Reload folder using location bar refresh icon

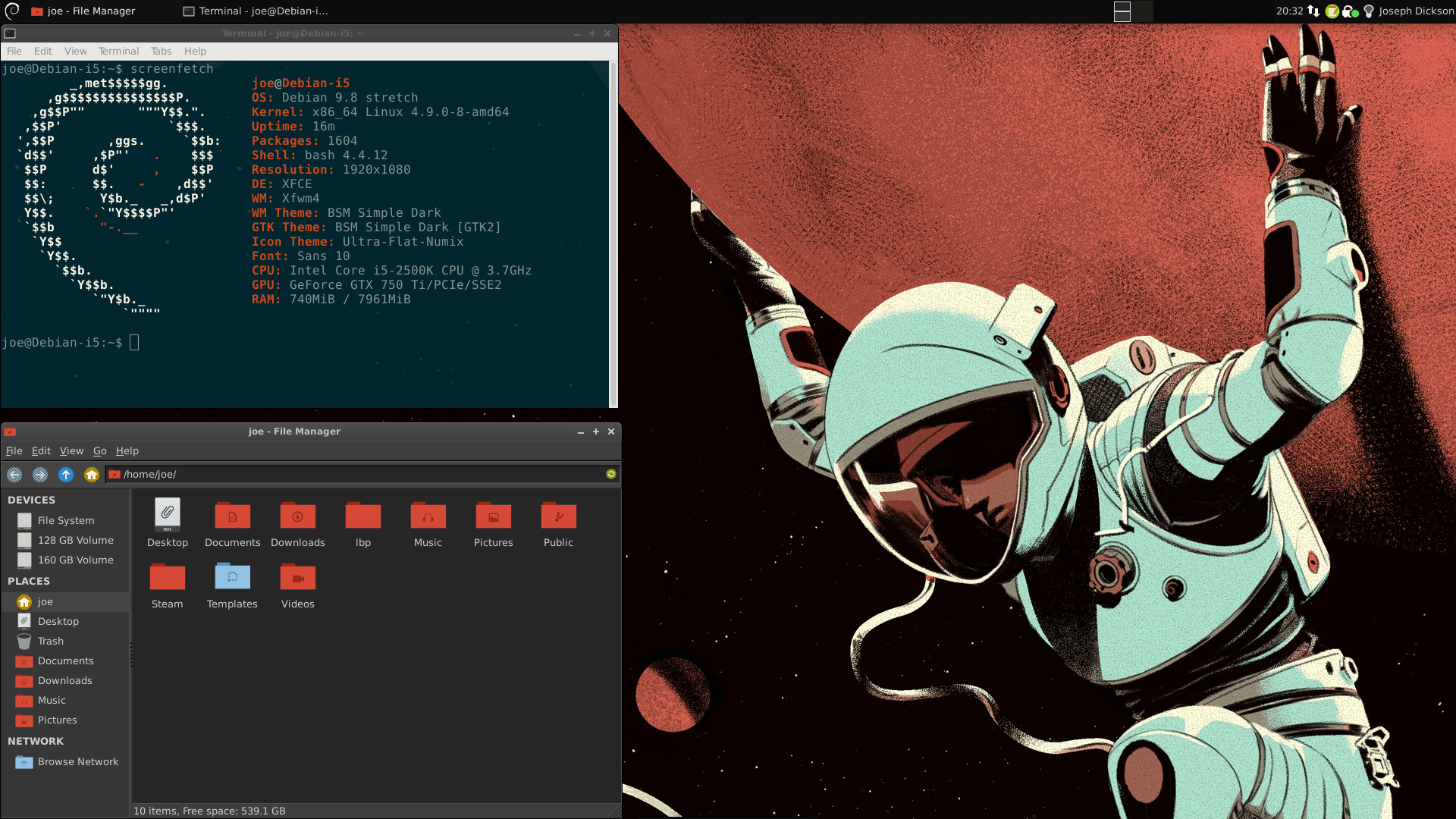coord(611,474)
